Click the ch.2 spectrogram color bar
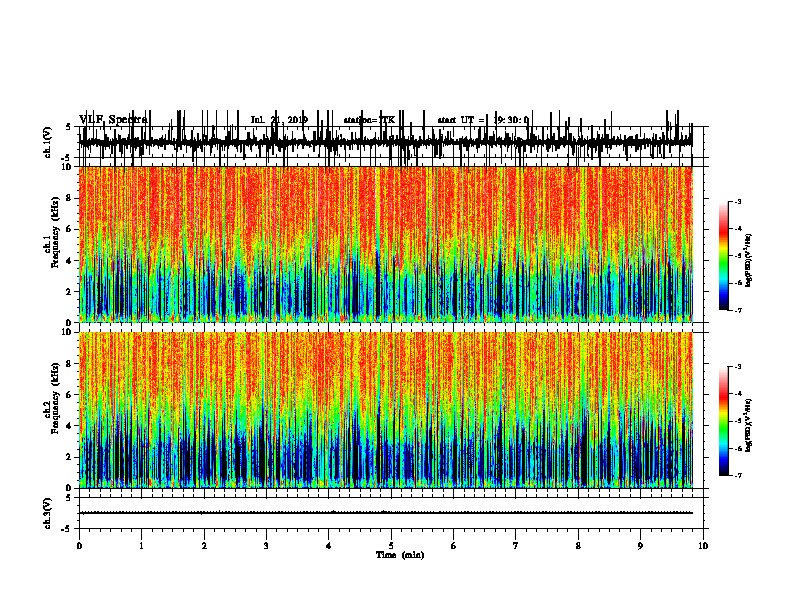This screenshot has width=792, height=612. (724, 421)
